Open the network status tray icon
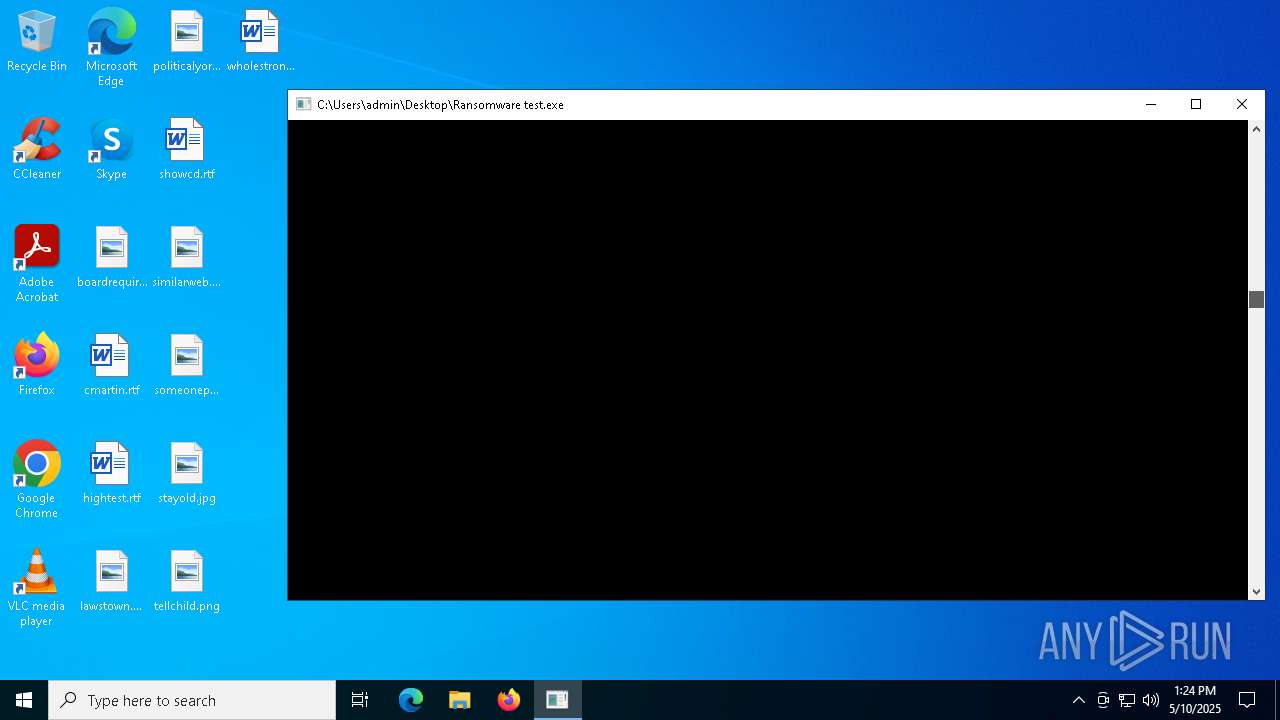Viewport: 1280px width, 720px height. pyautogui.click(x=1127, y=700)
